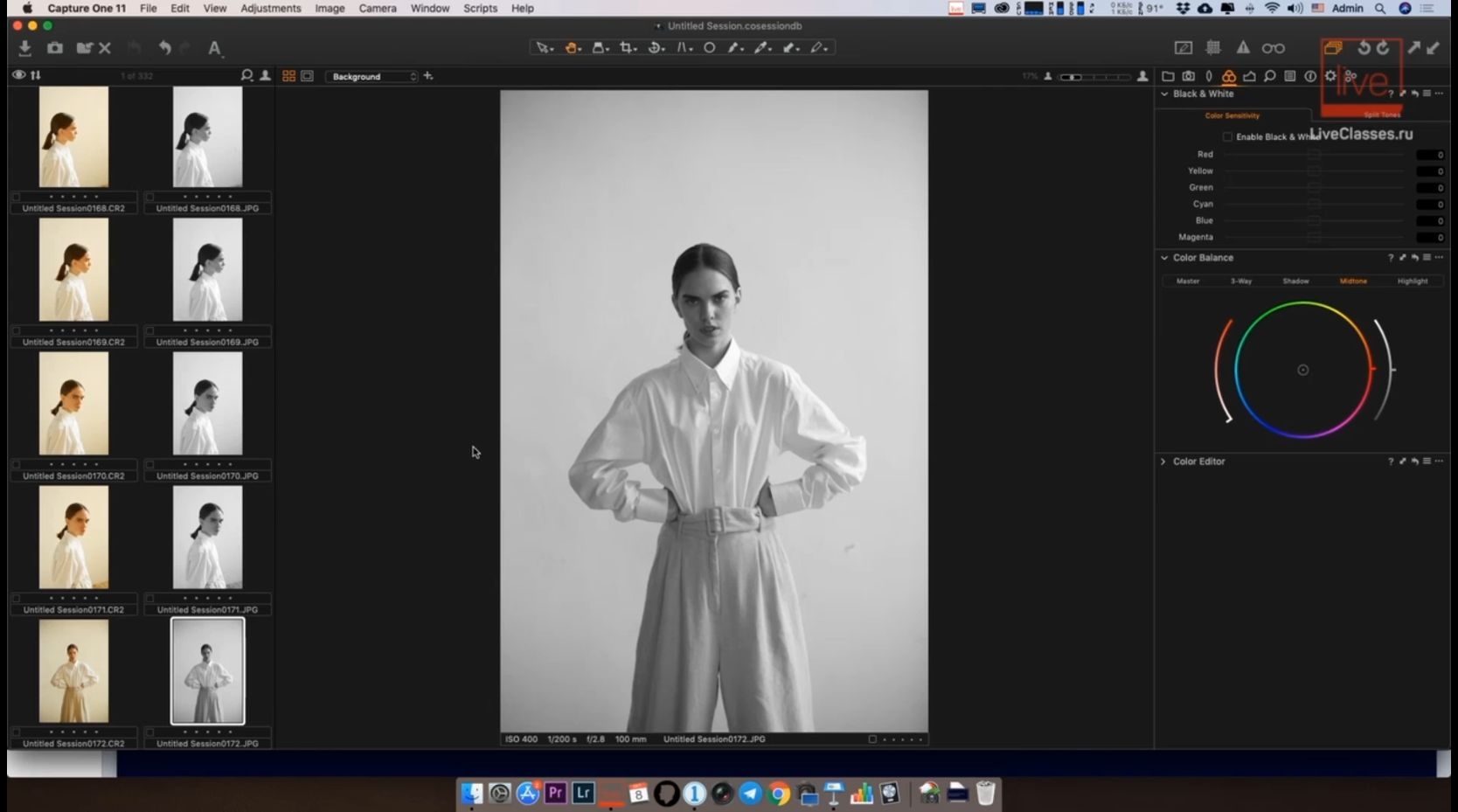Open Black & White panel help question mark
This screenshot has height=812, width=1458.
pos(1391,94)
